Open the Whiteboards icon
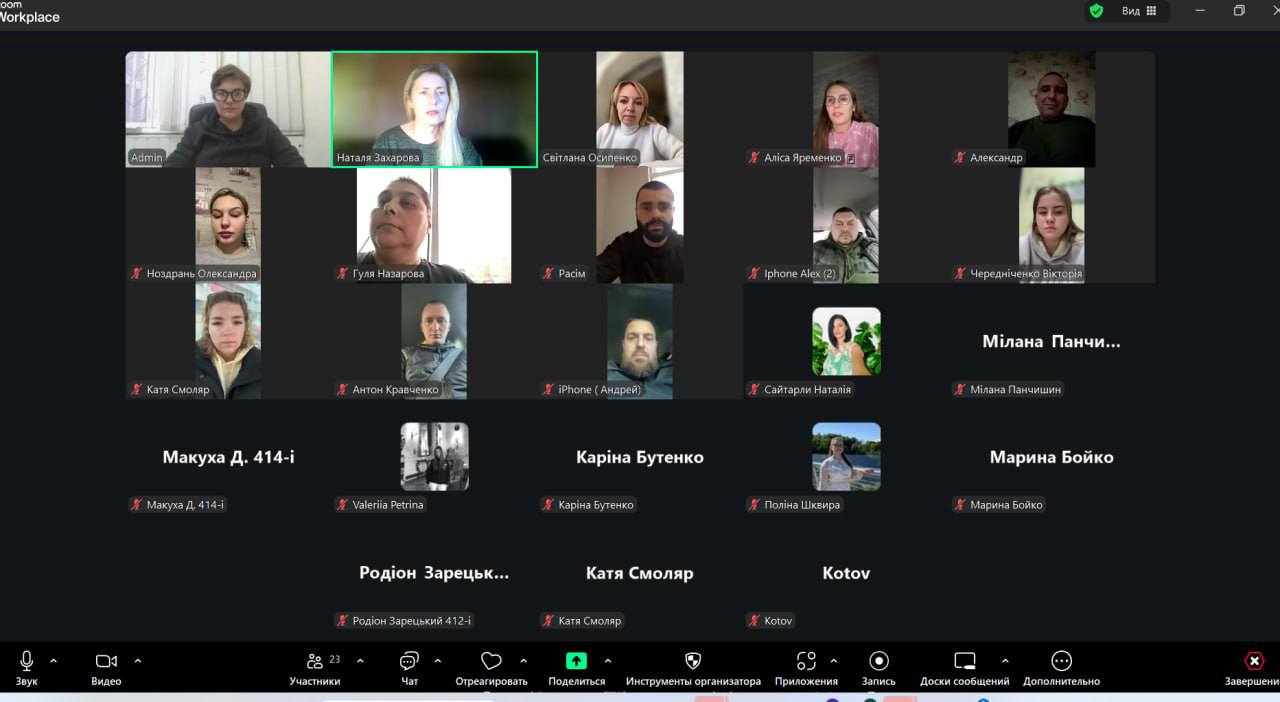This screenshot has height=702, width=1280. pyautogui.click(x=964, y=661)
